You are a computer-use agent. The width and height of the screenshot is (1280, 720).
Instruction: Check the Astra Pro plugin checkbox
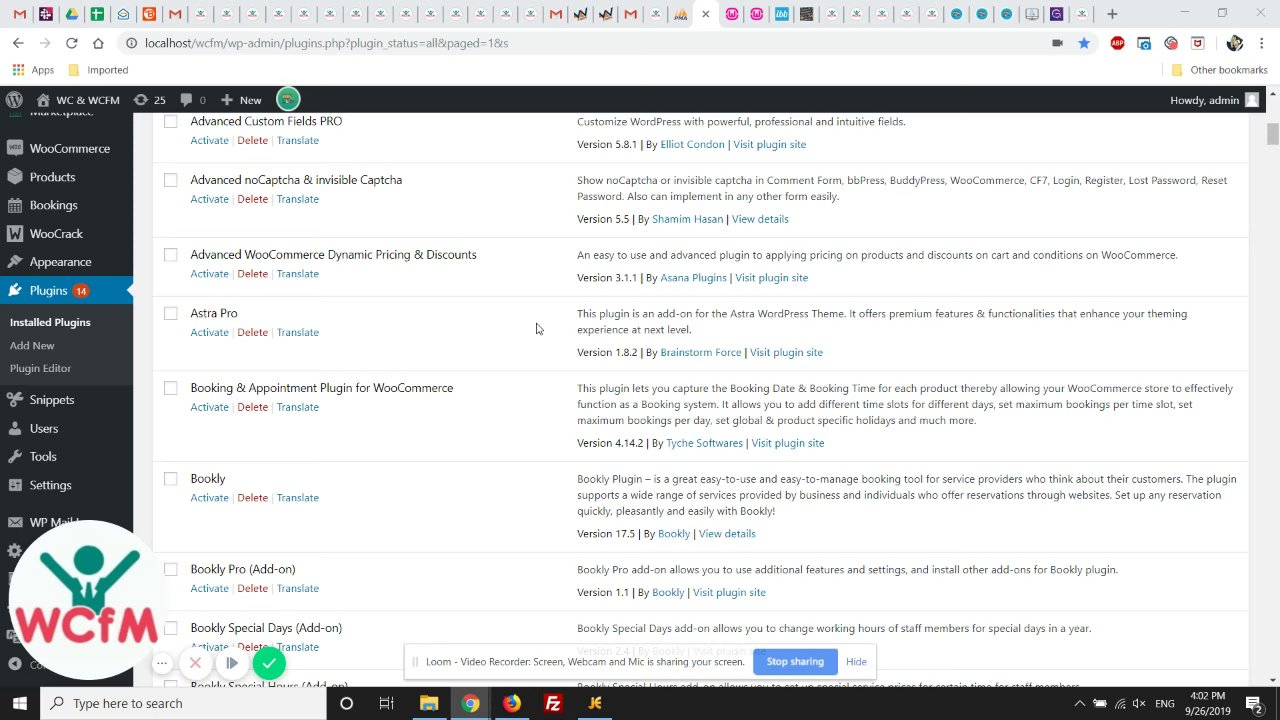click(170, 313)
